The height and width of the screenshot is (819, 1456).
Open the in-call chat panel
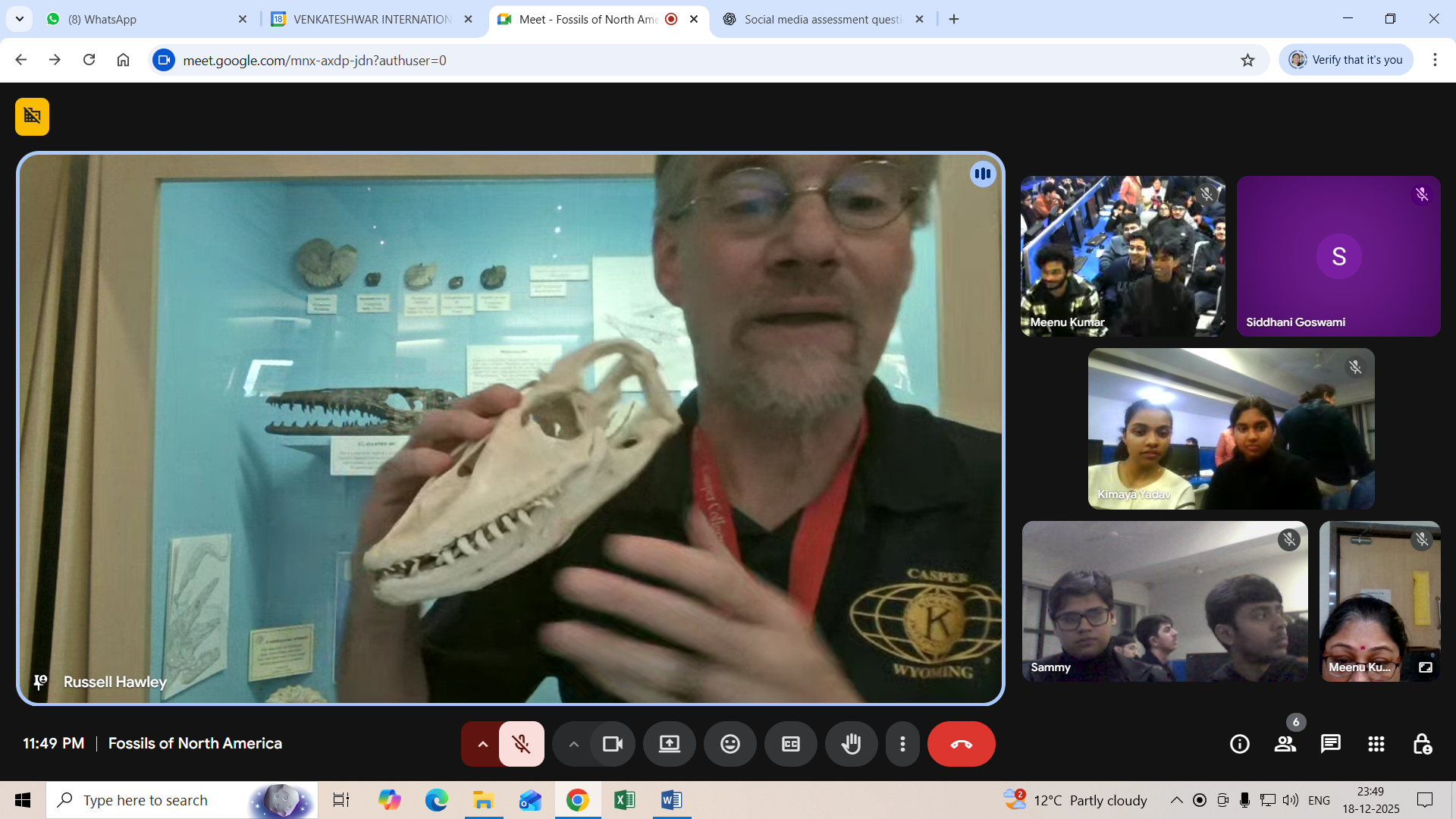1330,744
